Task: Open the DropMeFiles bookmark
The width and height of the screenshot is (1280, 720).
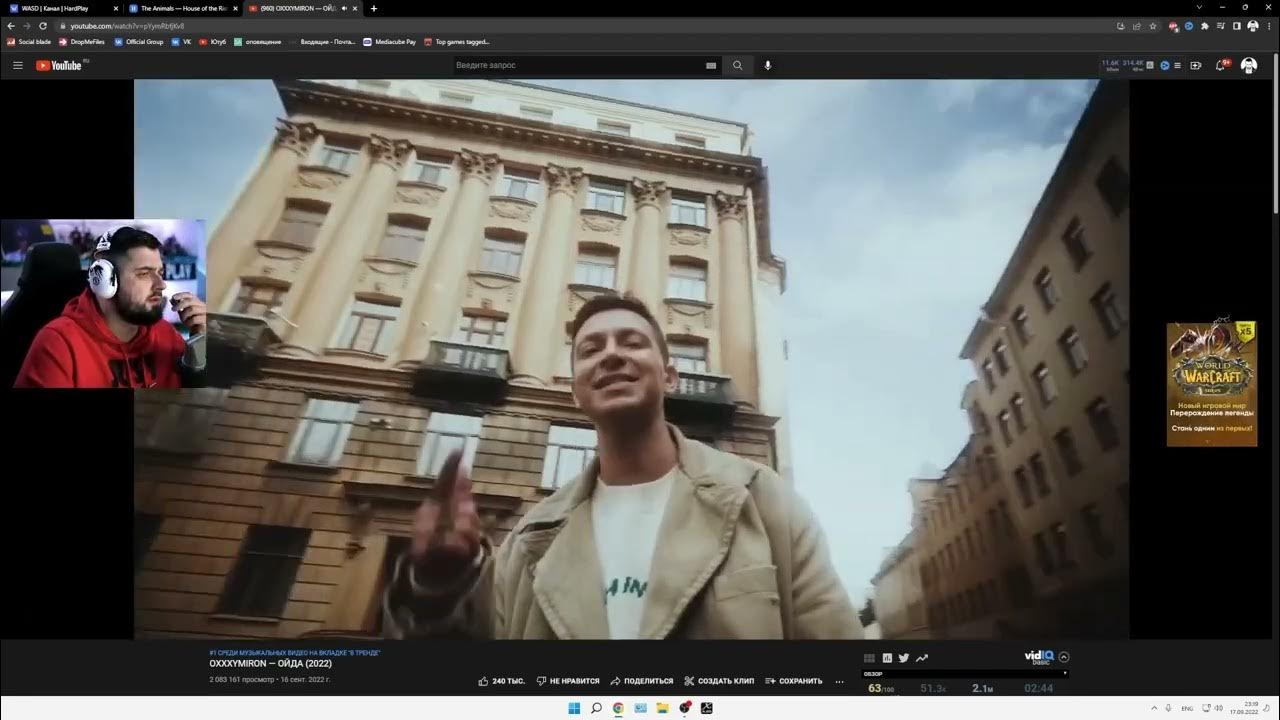Action: click(x=82, y=42)
